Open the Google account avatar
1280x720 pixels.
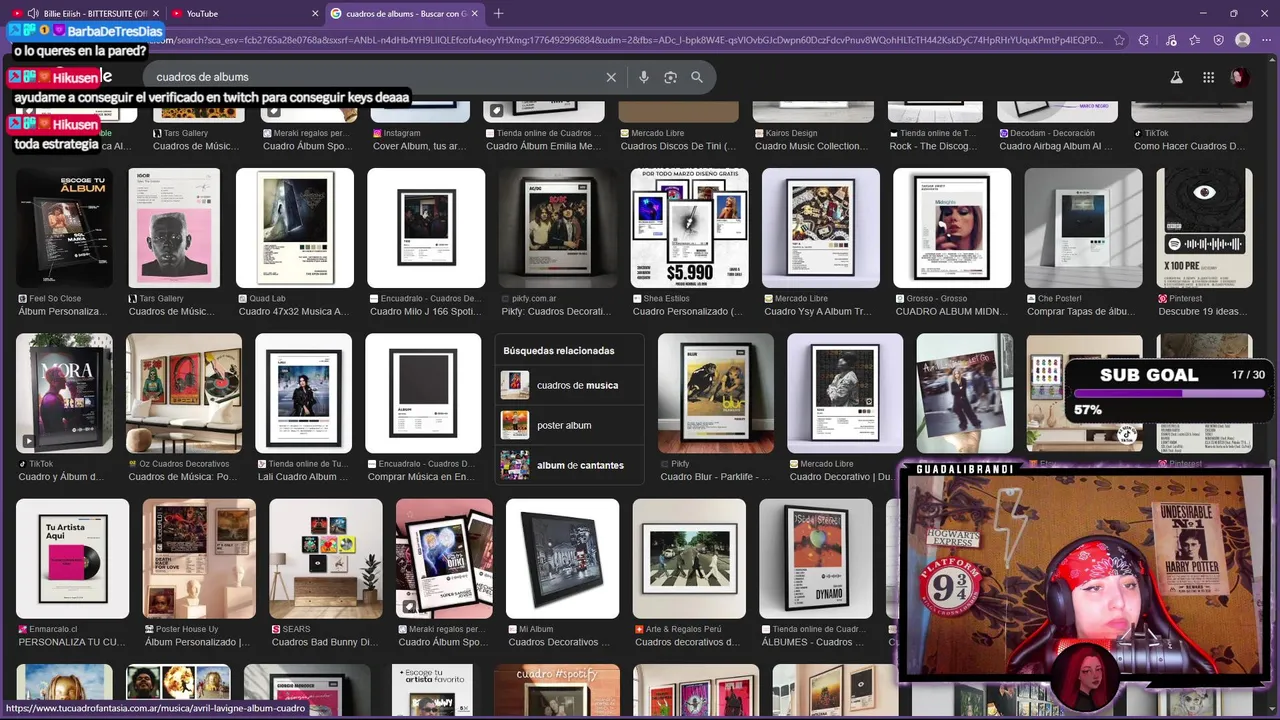click(x=1239, y=77)
